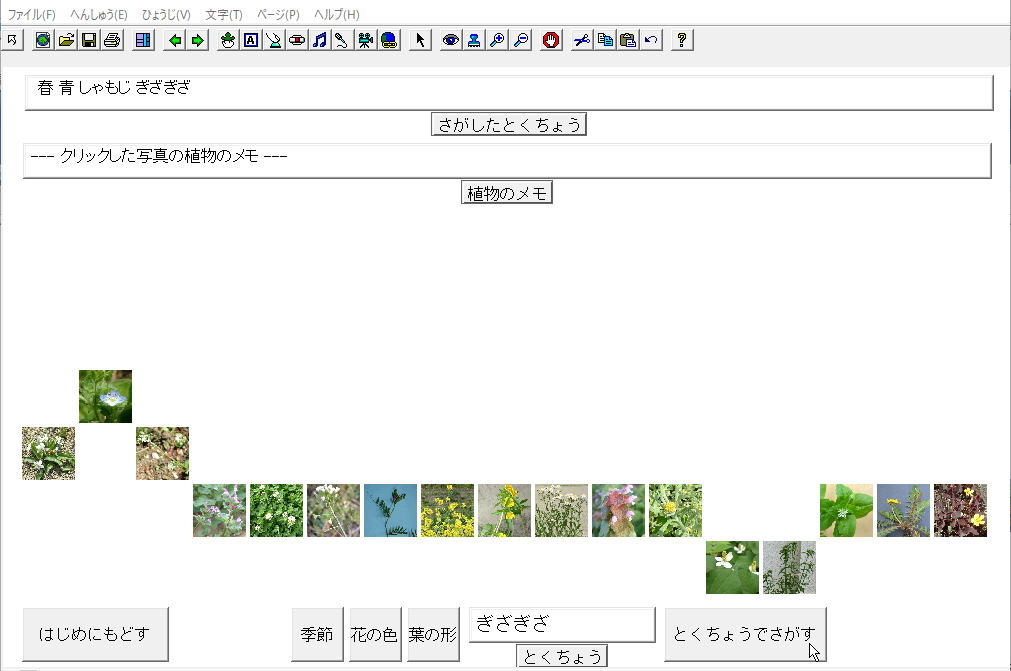
Task: Click the red stop hand icon
Action: click(551, 40)
